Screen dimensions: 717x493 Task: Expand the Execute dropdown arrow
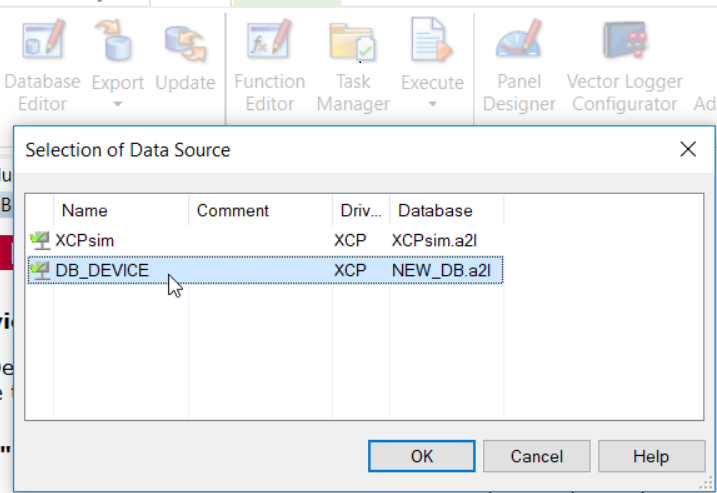pos(432,104)
